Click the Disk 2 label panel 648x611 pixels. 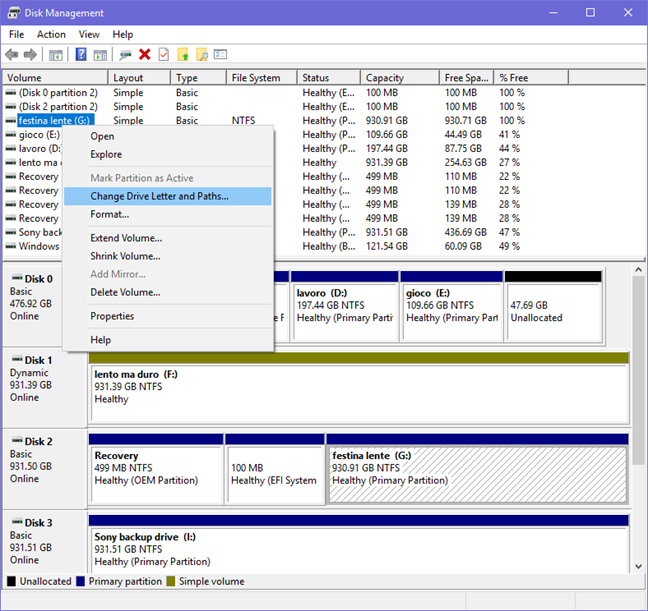45,469
